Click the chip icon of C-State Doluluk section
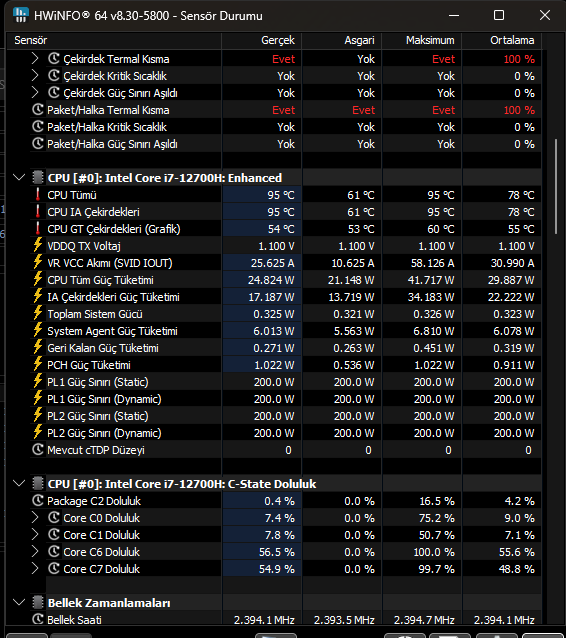Screen dimensions: 566x638 coord(38,484)
